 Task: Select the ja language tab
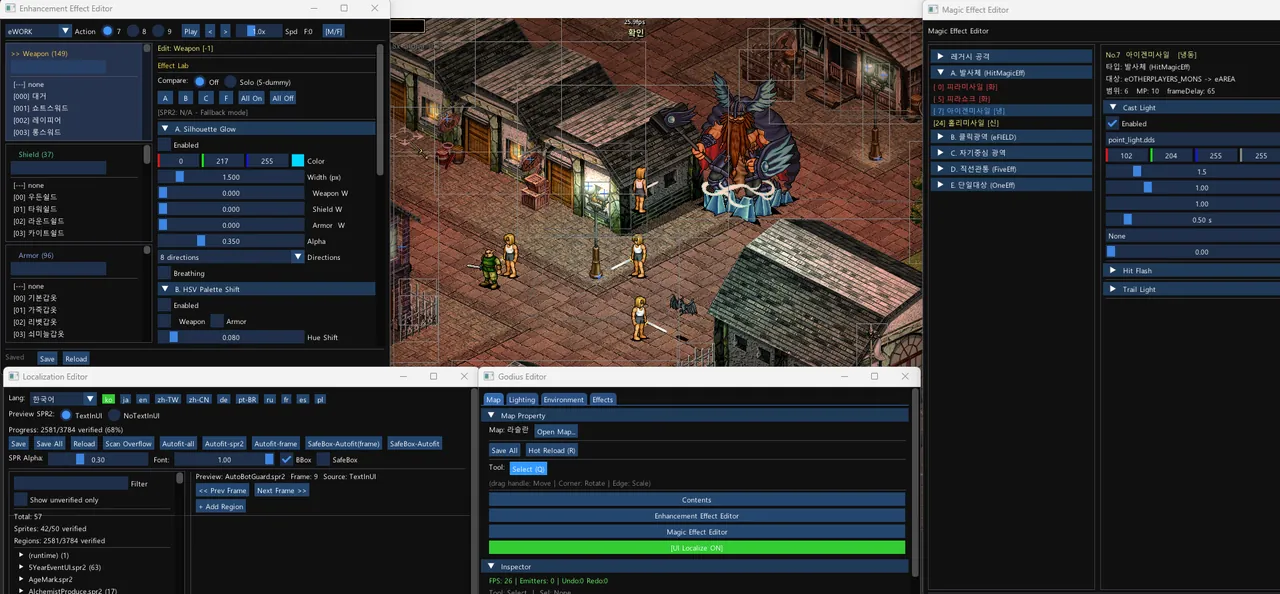pyautogui.click(x=126, y=399)
